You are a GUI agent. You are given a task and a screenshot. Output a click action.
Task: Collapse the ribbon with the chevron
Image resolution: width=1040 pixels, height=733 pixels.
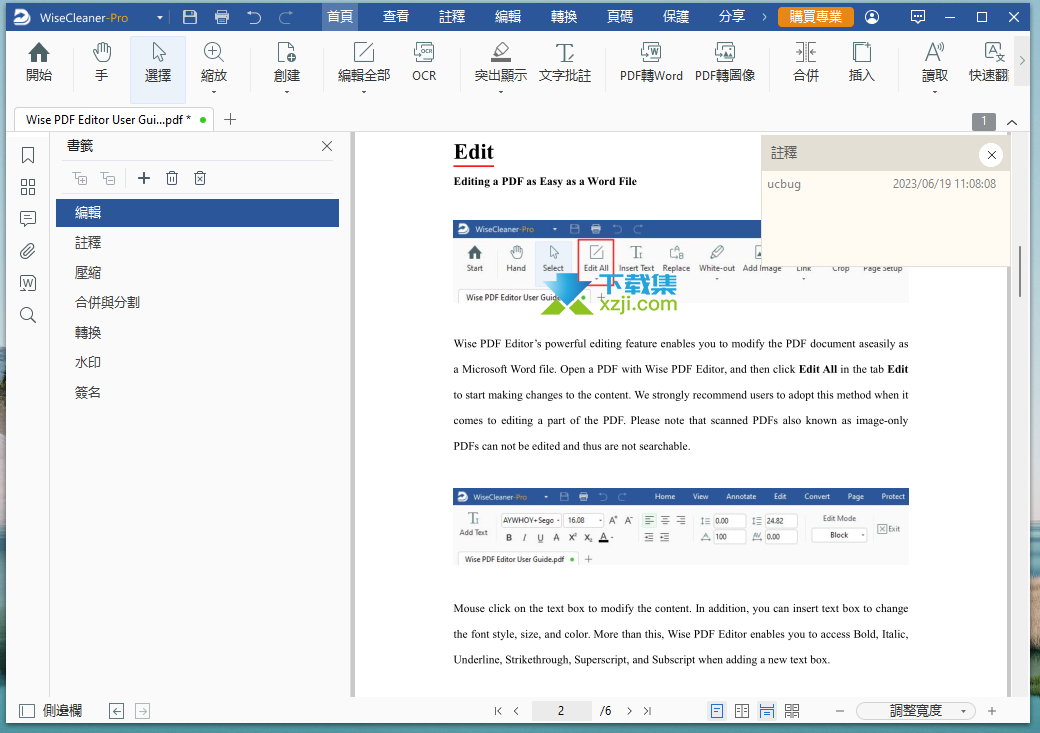click(1012, 122)
